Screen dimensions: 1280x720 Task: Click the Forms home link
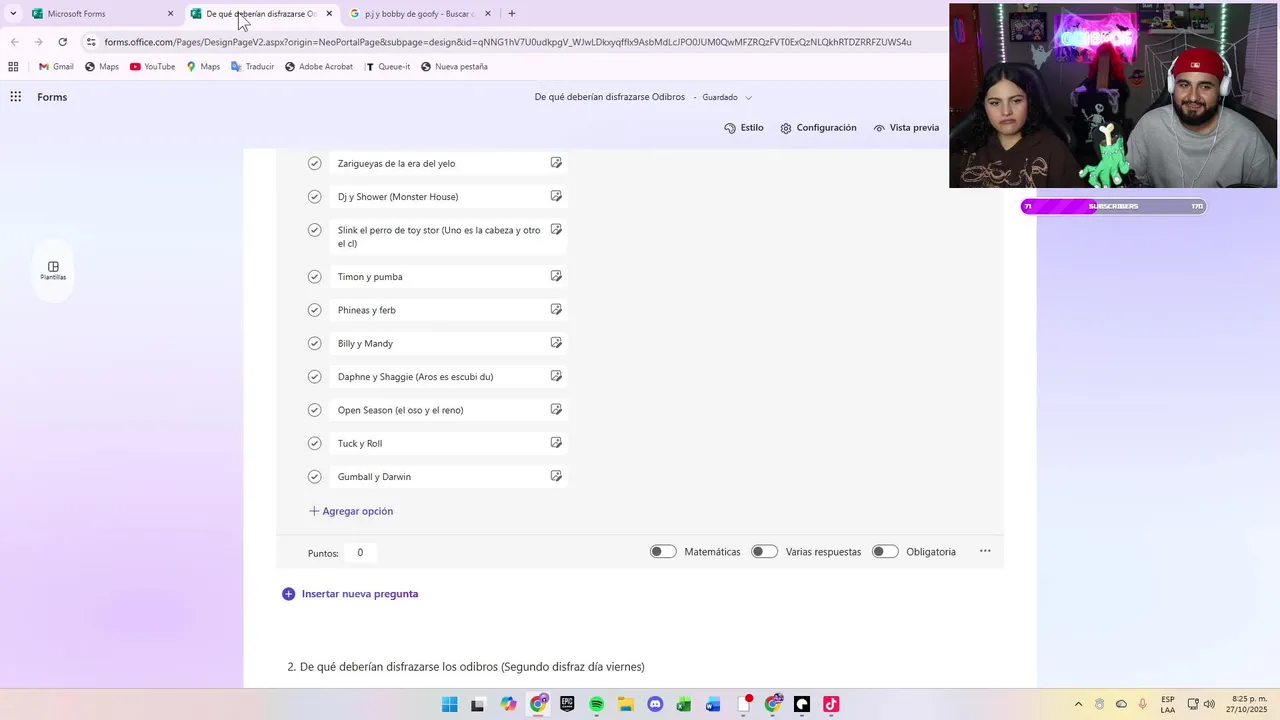52,97
